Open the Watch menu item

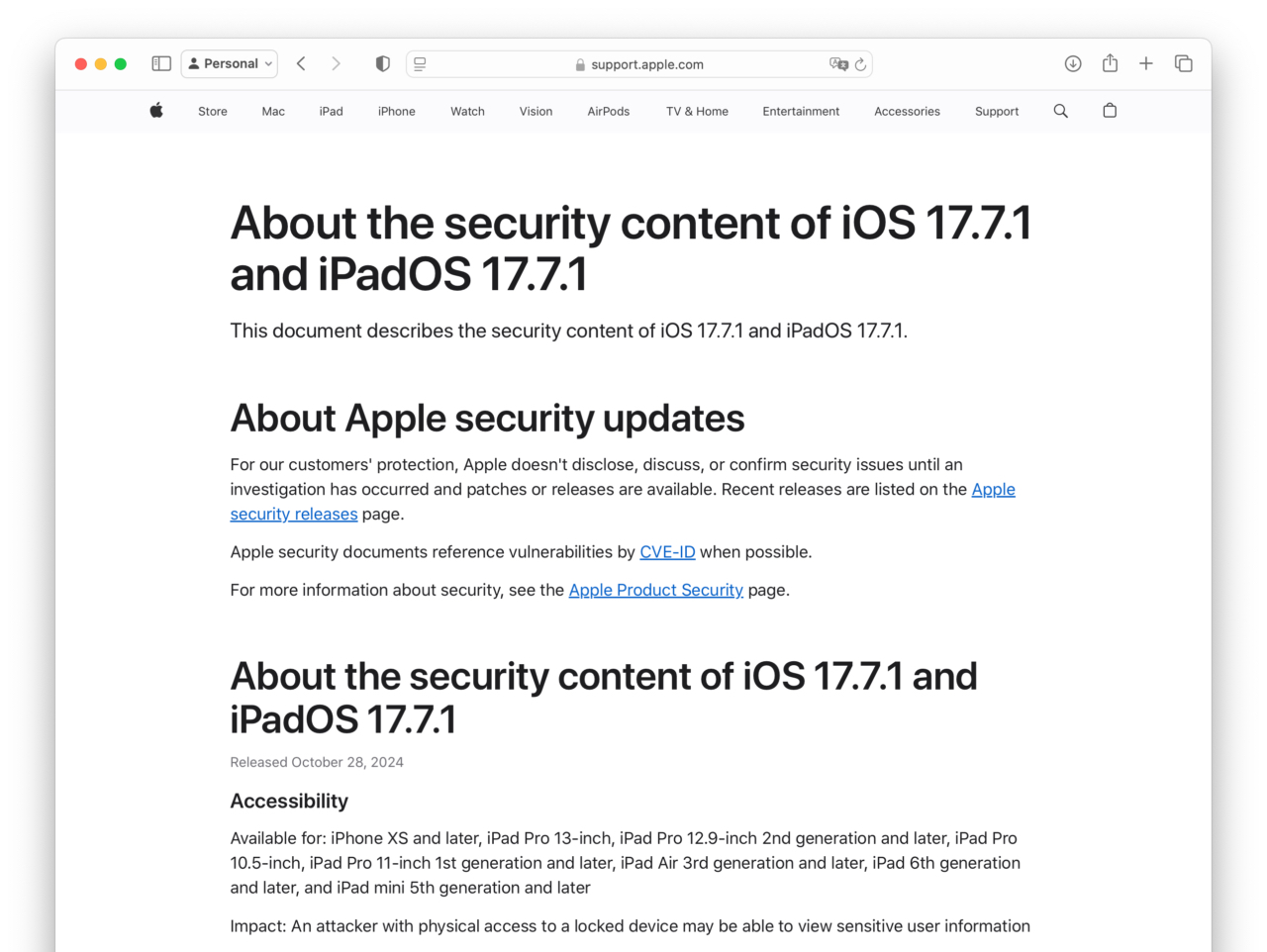[x=467, y=112]
